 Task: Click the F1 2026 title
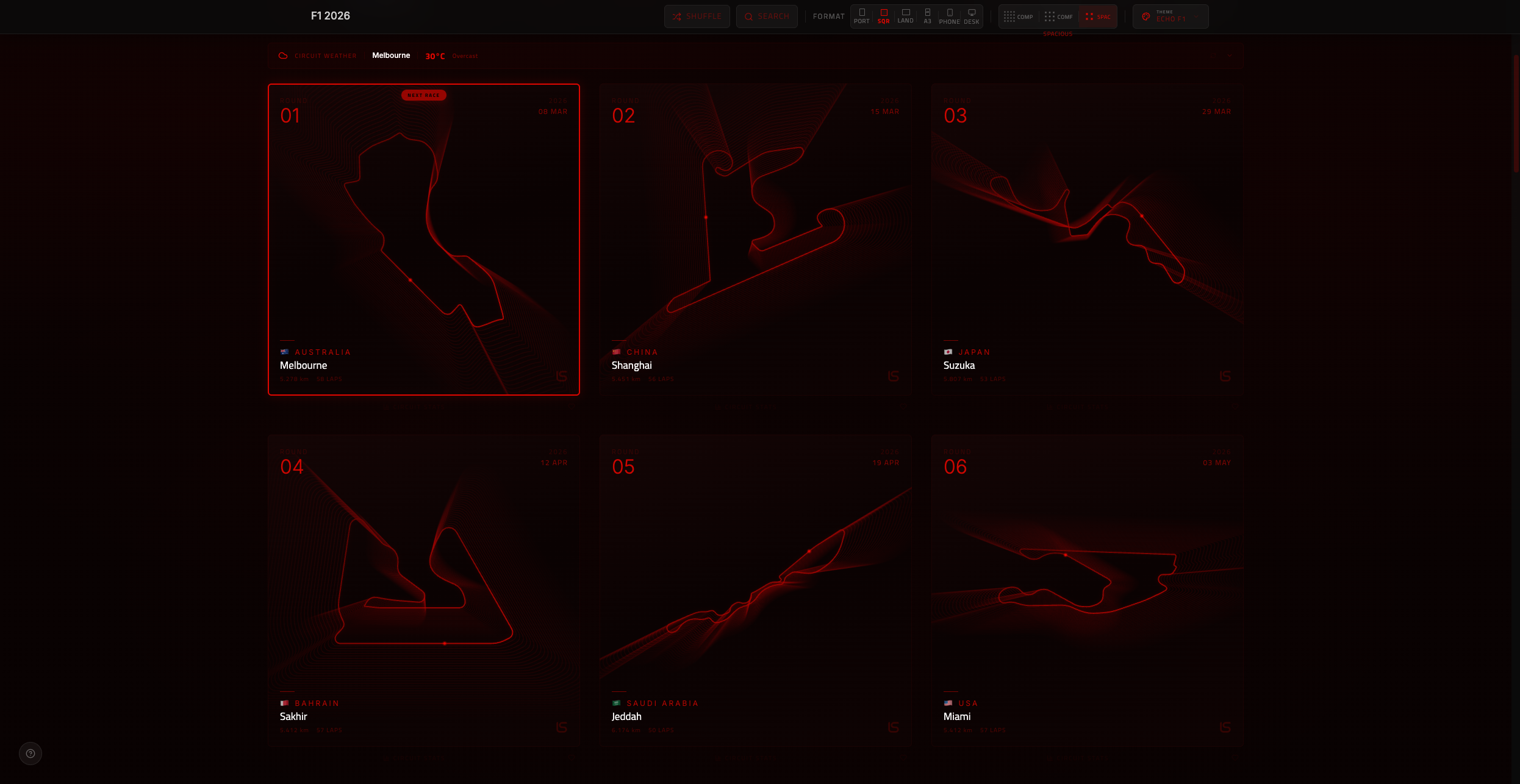[330, 16]
